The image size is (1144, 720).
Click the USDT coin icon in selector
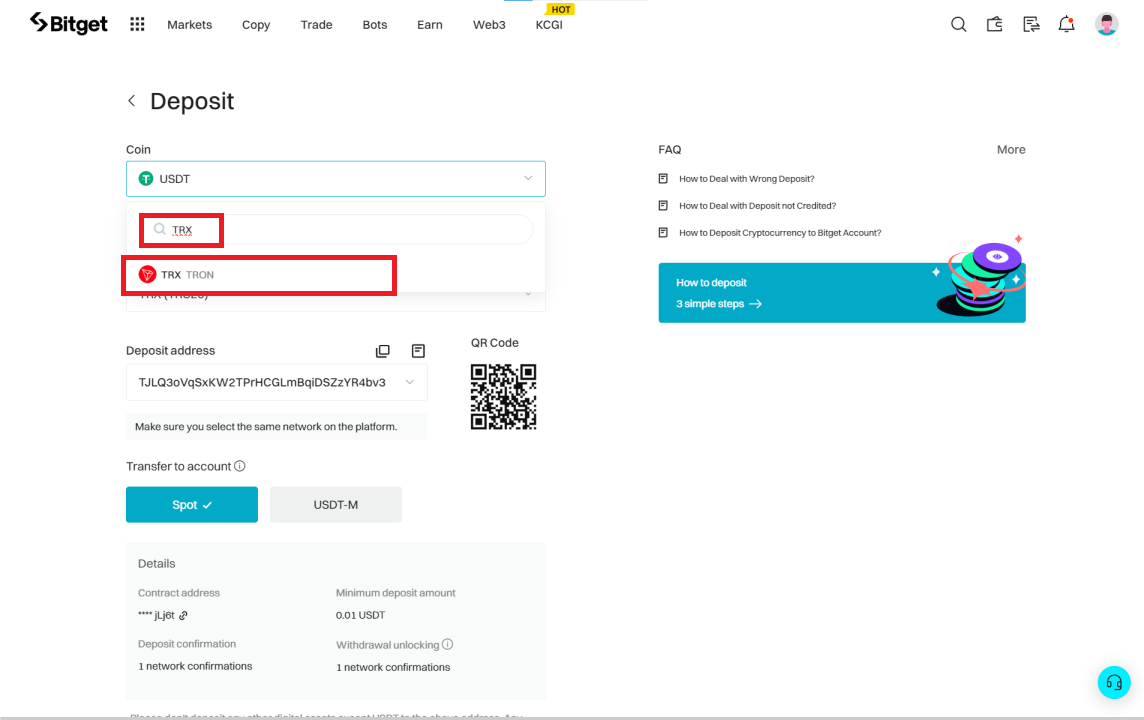146,179
